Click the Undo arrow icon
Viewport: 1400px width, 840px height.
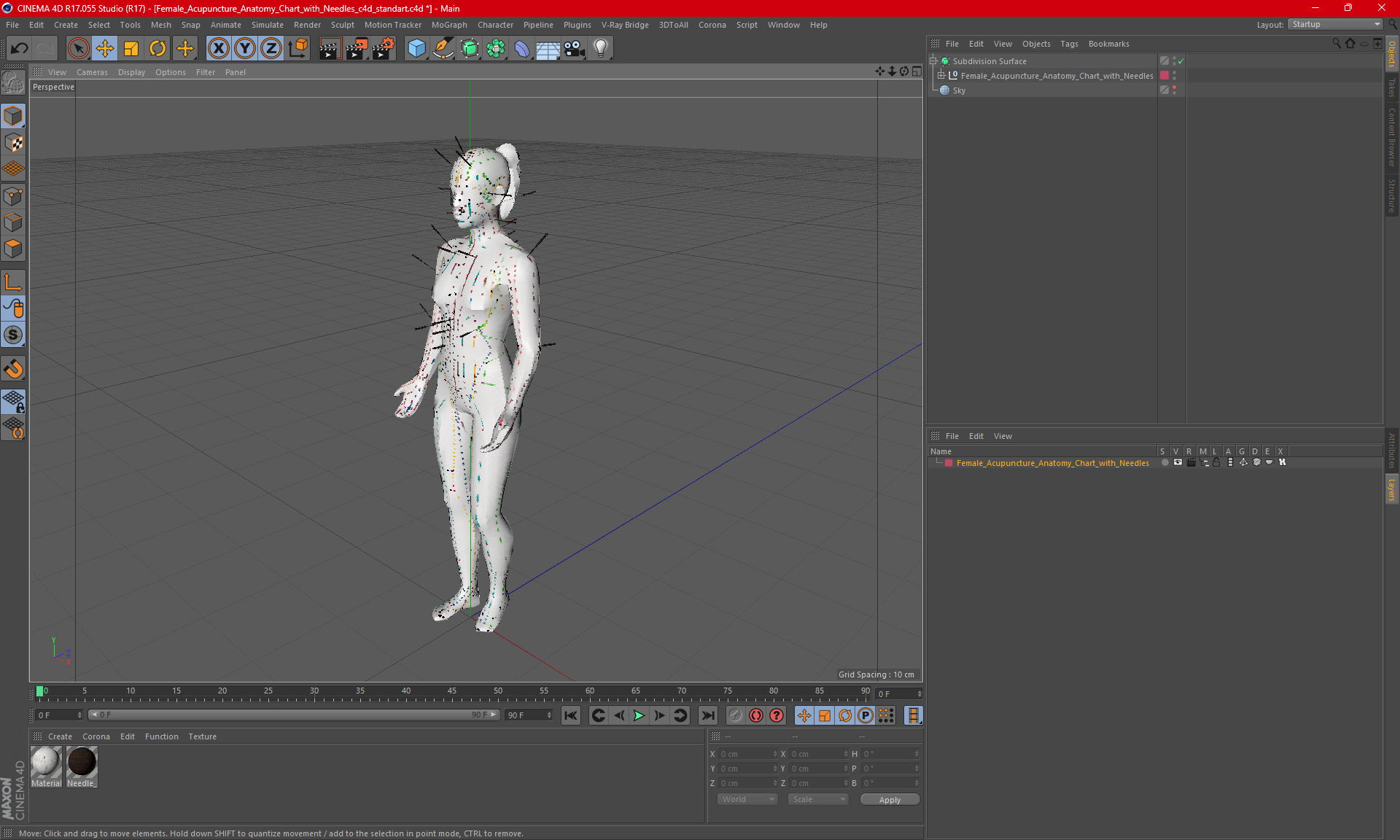(20, 49)
